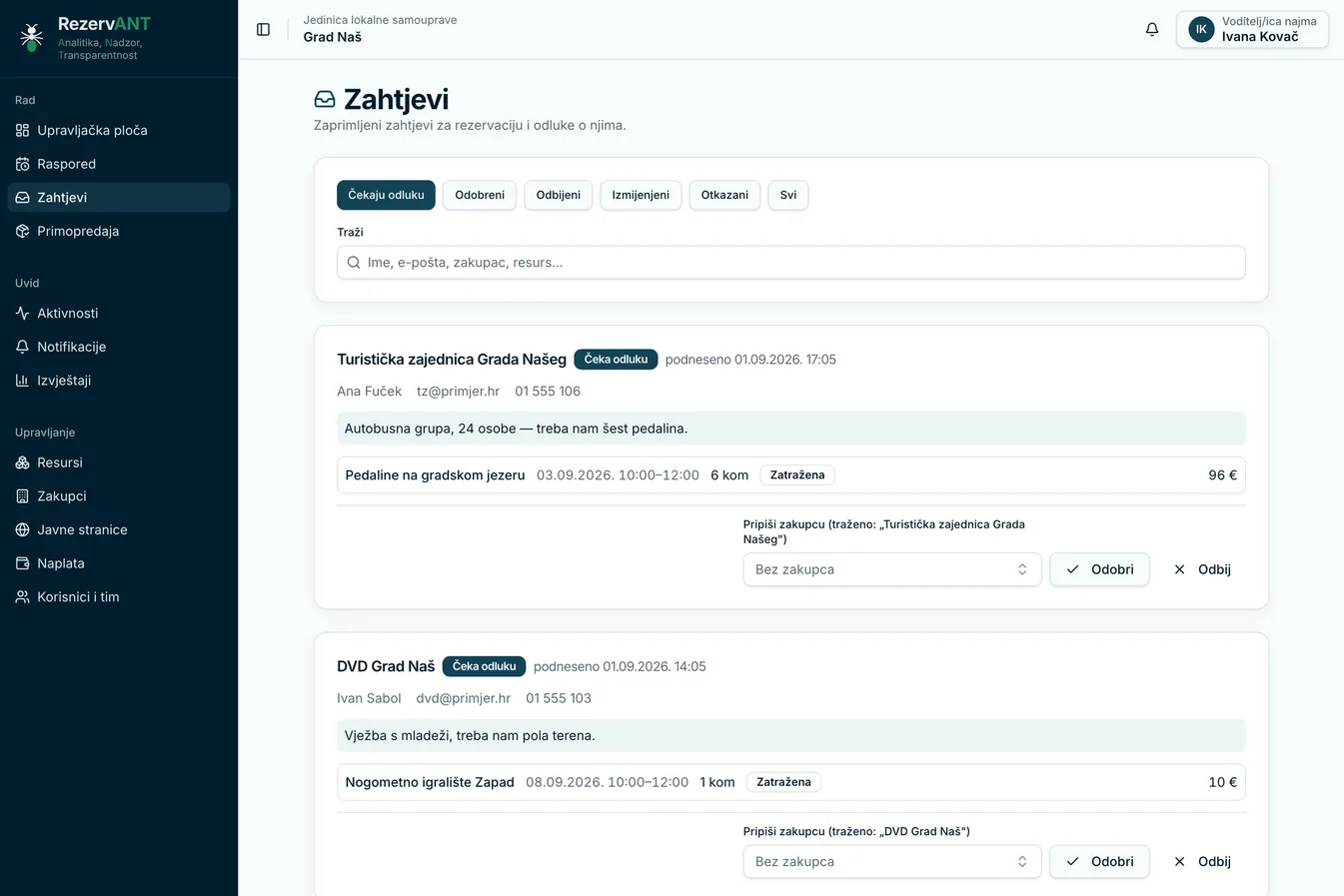The image size is (1344, 896).
Task: Go to Raspored in the sidebar
Action: [x=119, y=164]
